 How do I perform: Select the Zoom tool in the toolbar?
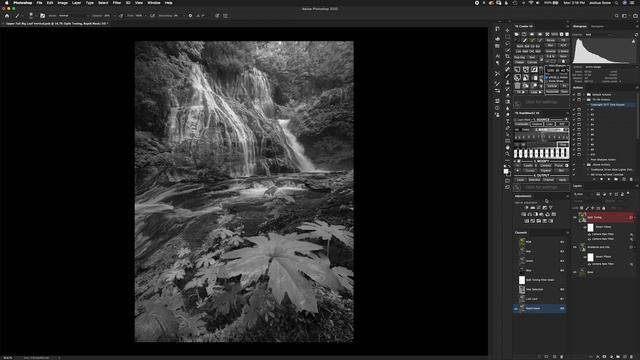[x=507, y=153]
